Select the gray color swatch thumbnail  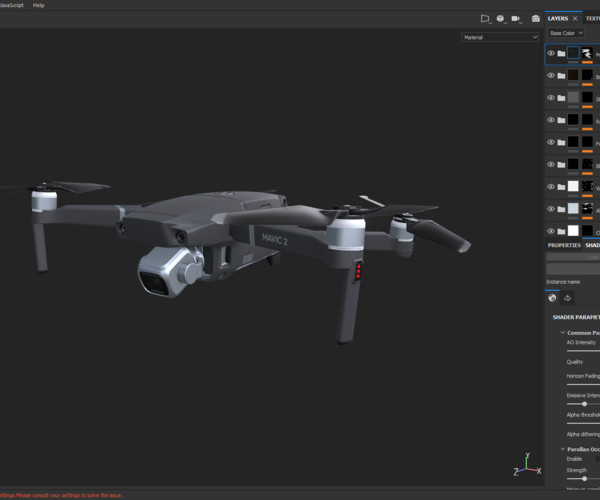click(573, 97)
